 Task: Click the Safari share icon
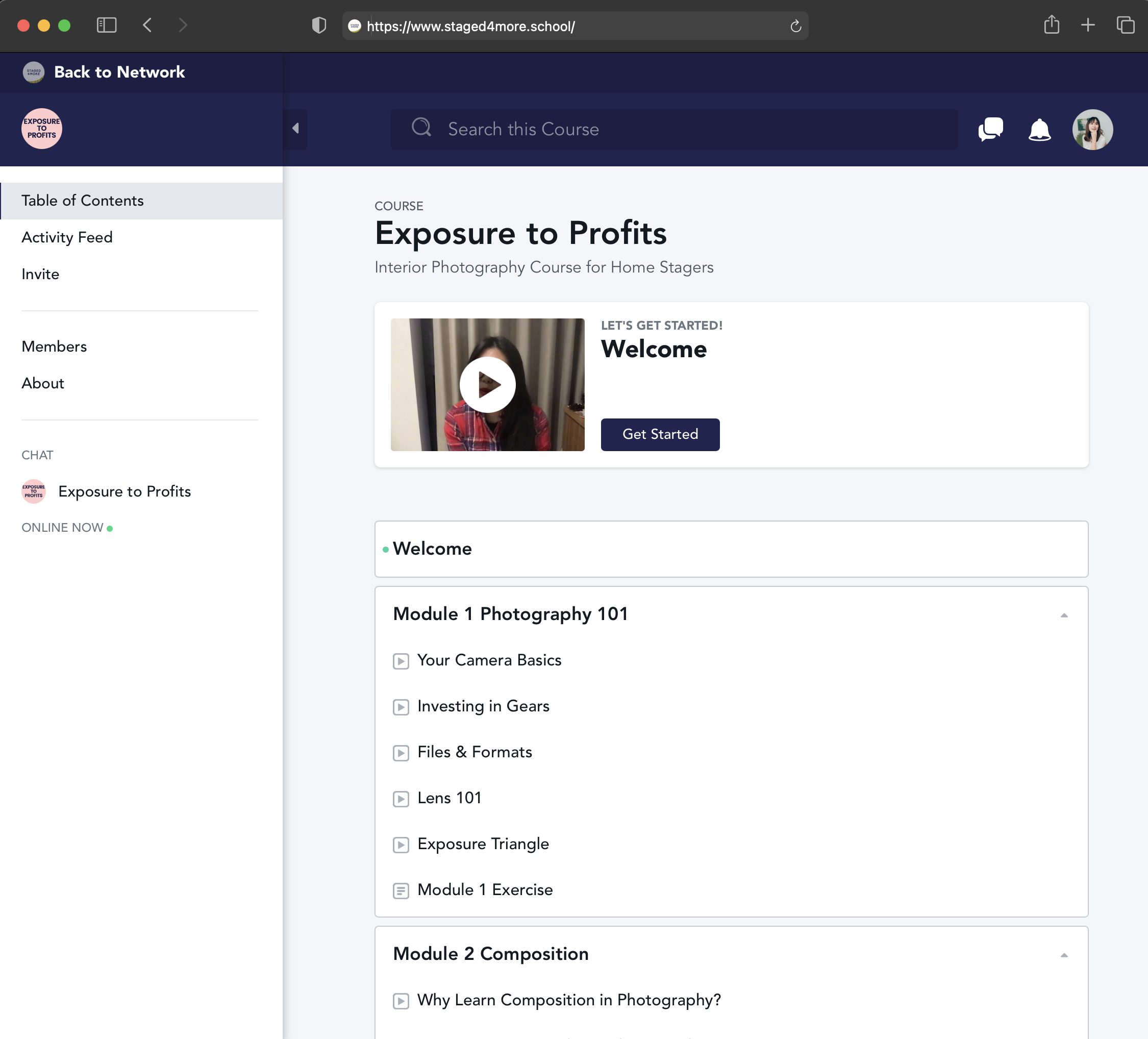coord(1051,25)
